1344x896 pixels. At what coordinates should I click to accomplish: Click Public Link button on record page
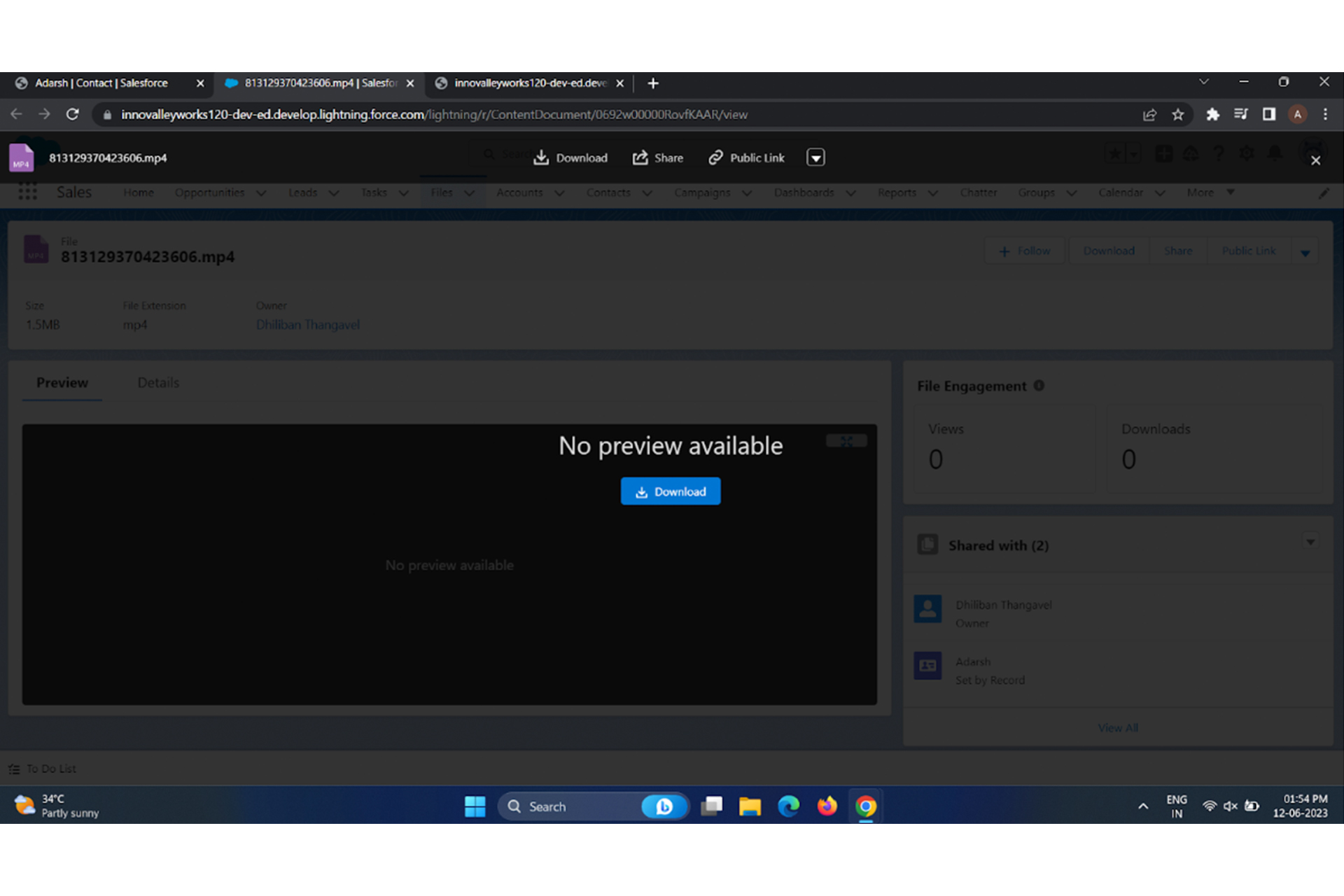[x=1249, y=251]
